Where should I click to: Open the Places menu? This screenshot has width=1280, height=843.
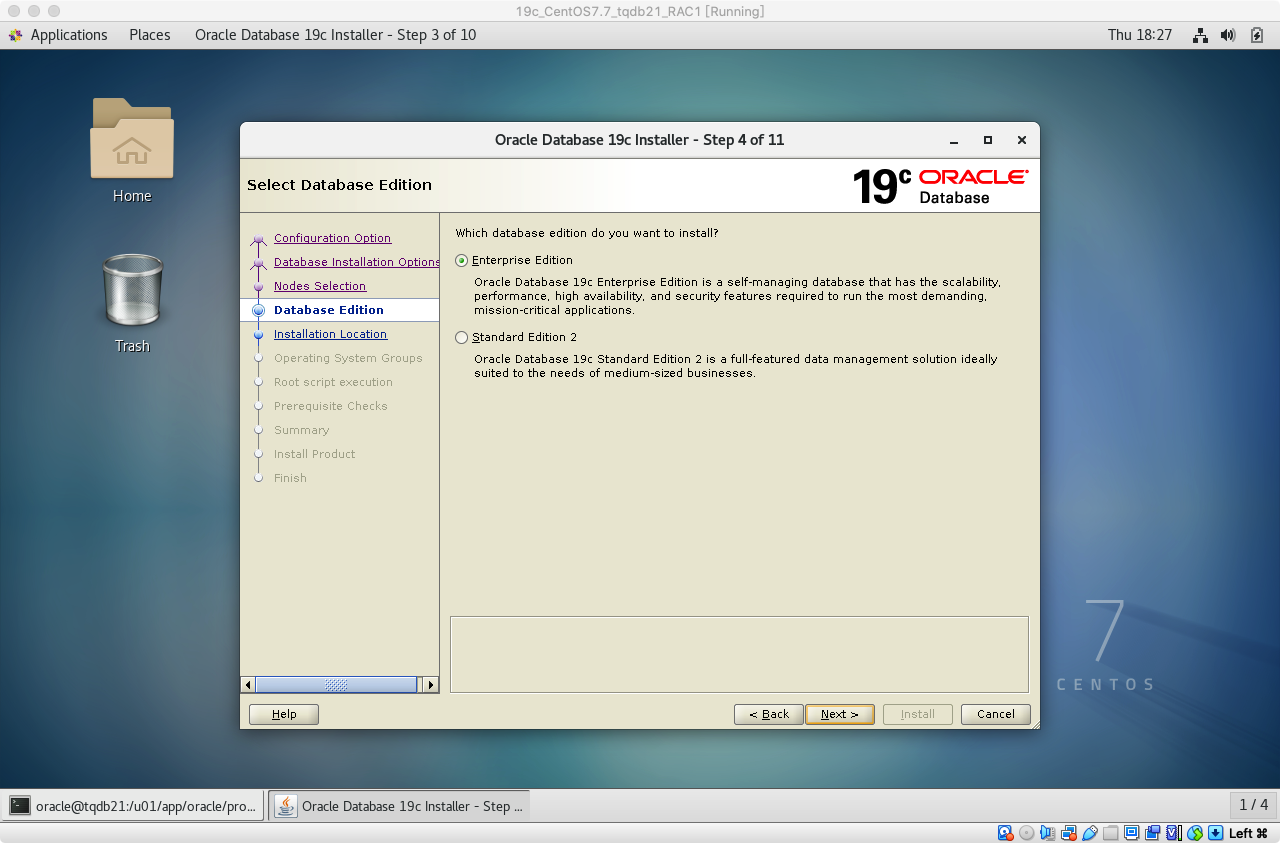click(x=150, y=35)
